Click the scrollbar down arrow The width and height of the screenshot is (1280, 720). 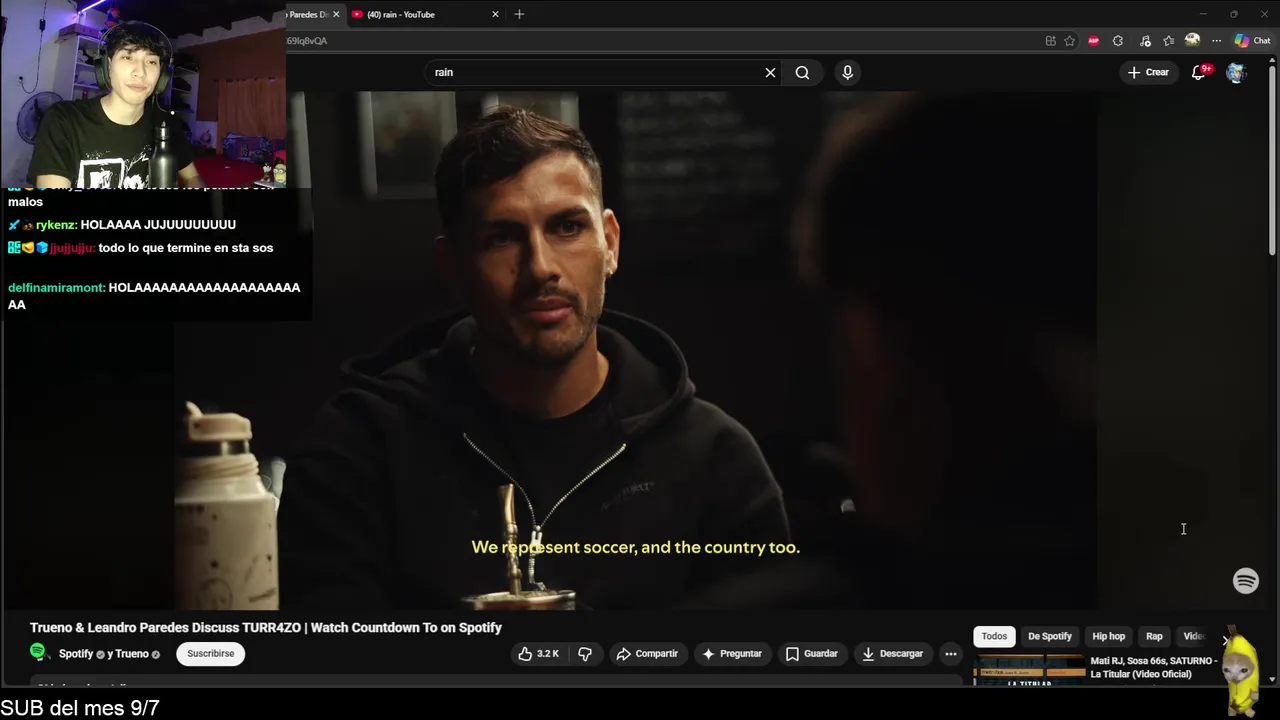coord(1272,679)
